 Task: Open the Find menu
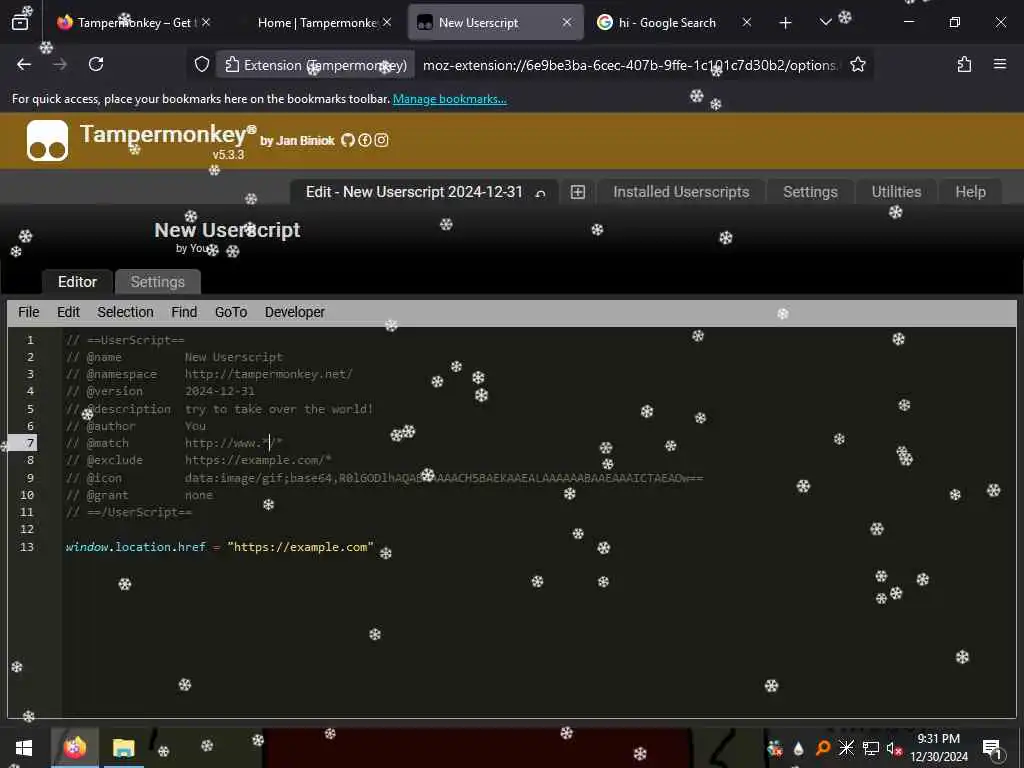click(184, 312)
